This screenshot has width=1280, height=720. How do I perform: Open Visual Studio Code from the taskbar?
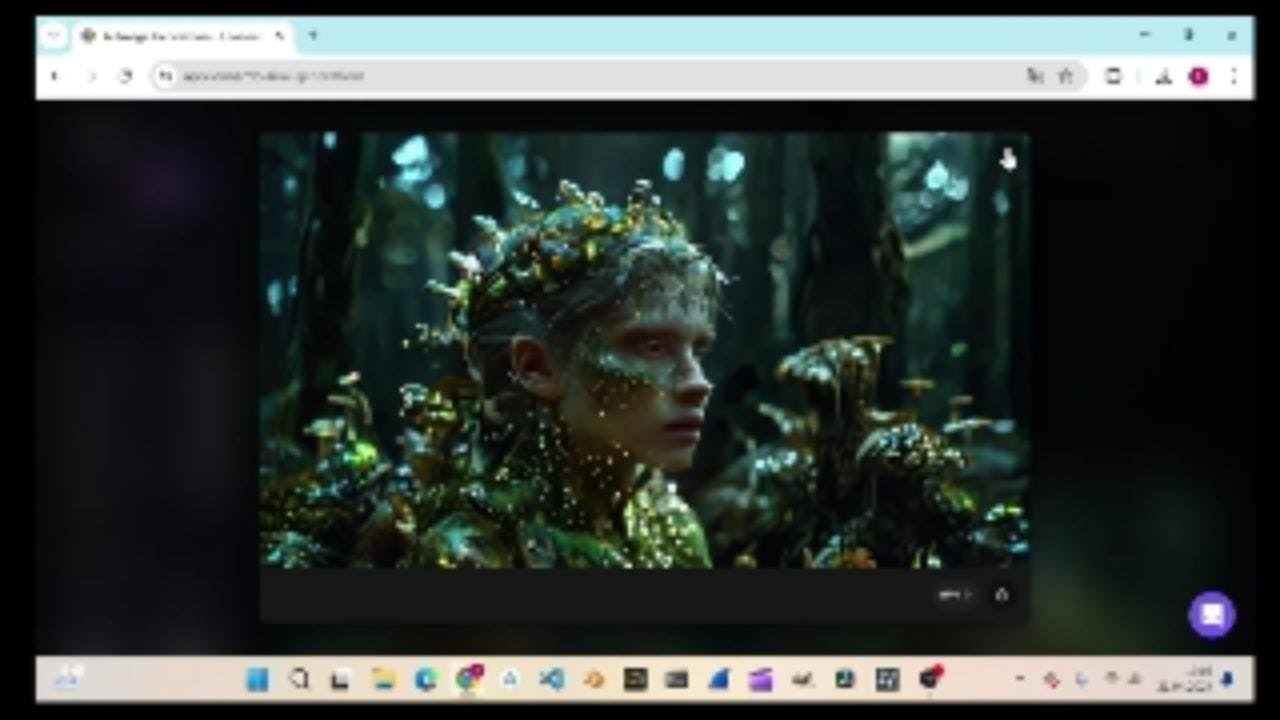pos(551,680)
